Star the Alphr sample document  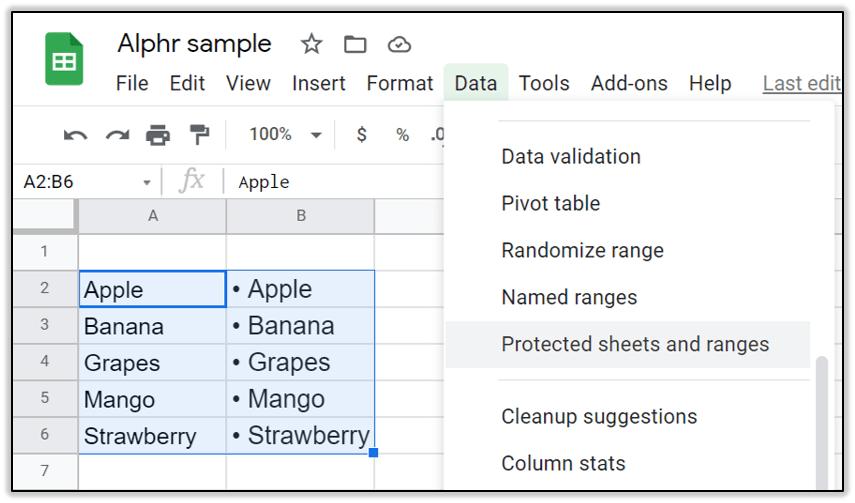pos(312,44)
